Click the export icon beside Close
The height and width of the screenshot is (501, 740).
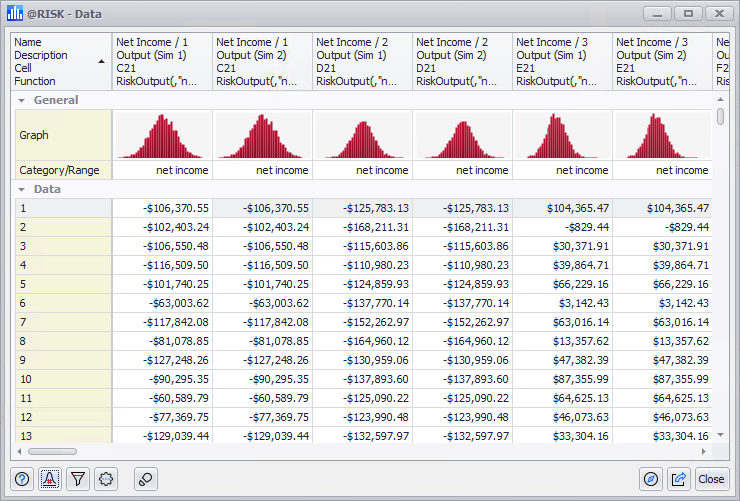point(680,479)
